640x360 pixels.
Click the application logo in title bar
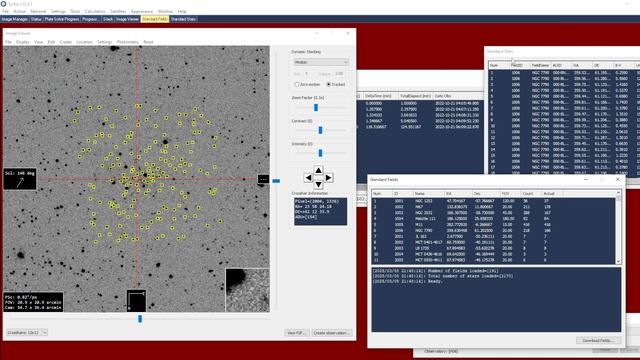(x=4, y=4)
